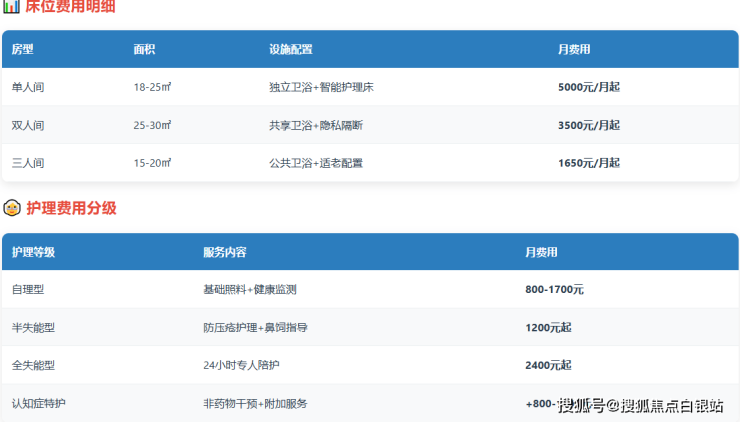Screen dimensions: 740x422
Task: Select the 认知症特护 care level cell
Action: coord(39,403)
